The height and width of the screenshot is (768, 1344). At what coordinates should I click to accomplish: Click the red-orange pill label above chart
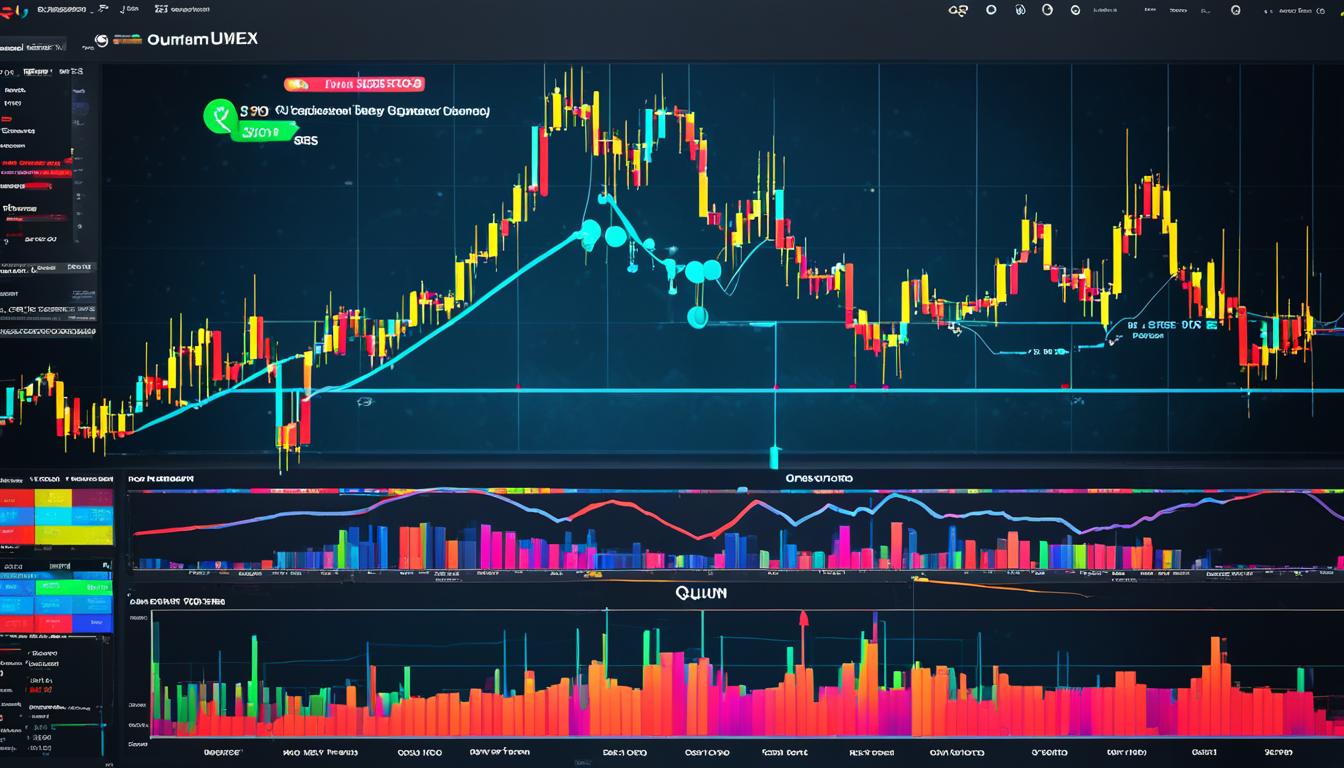click(x=354, y=85)
